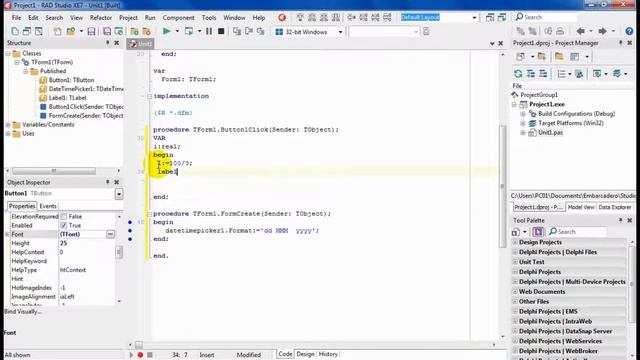Click the Collapse all icon in Project Manager
The image size is (640, 360).
543,74
